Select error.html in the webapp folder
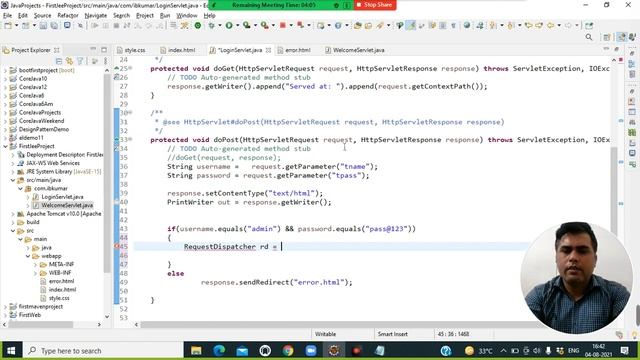Screen dimensions: 640x360 pyautogui.click(x=62, y=281)
